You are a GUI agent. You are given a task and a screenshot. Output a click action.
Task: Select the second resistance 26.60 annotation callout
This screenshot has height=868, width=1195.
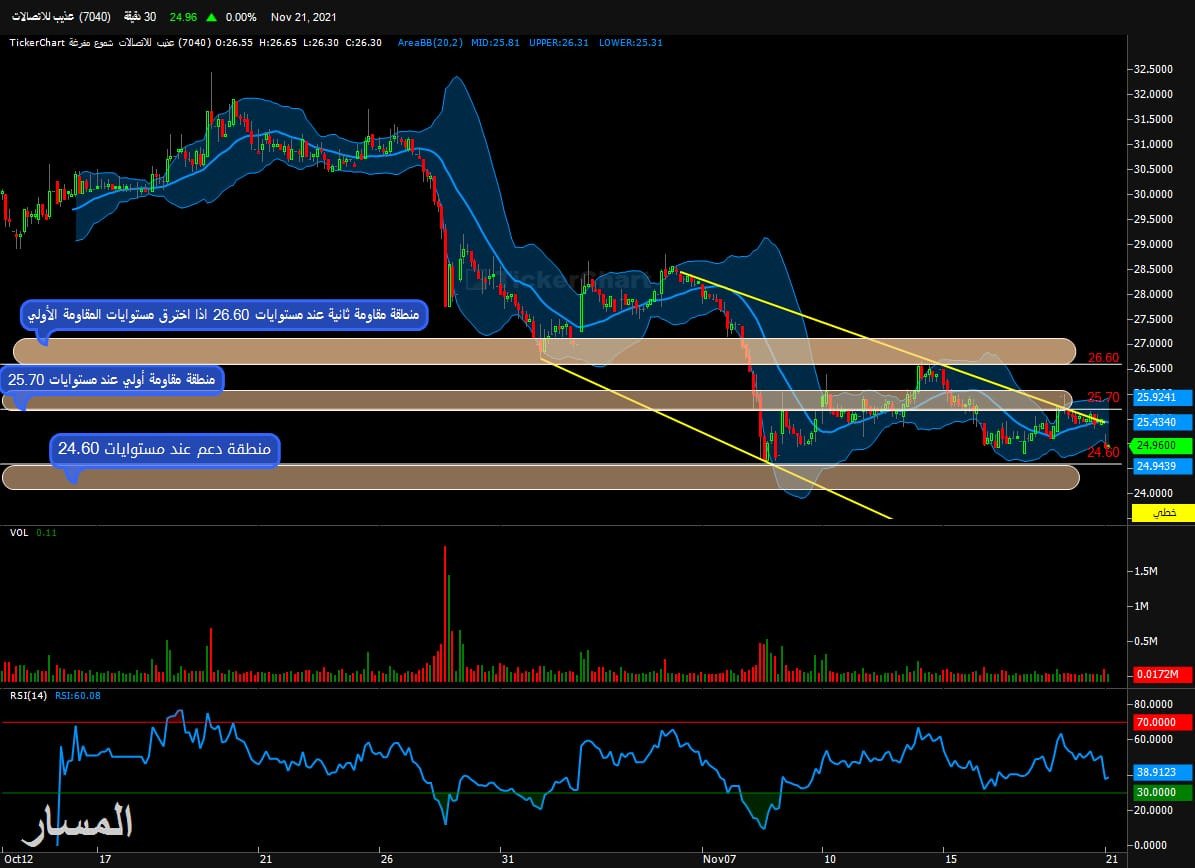click(x=224, y=315)
